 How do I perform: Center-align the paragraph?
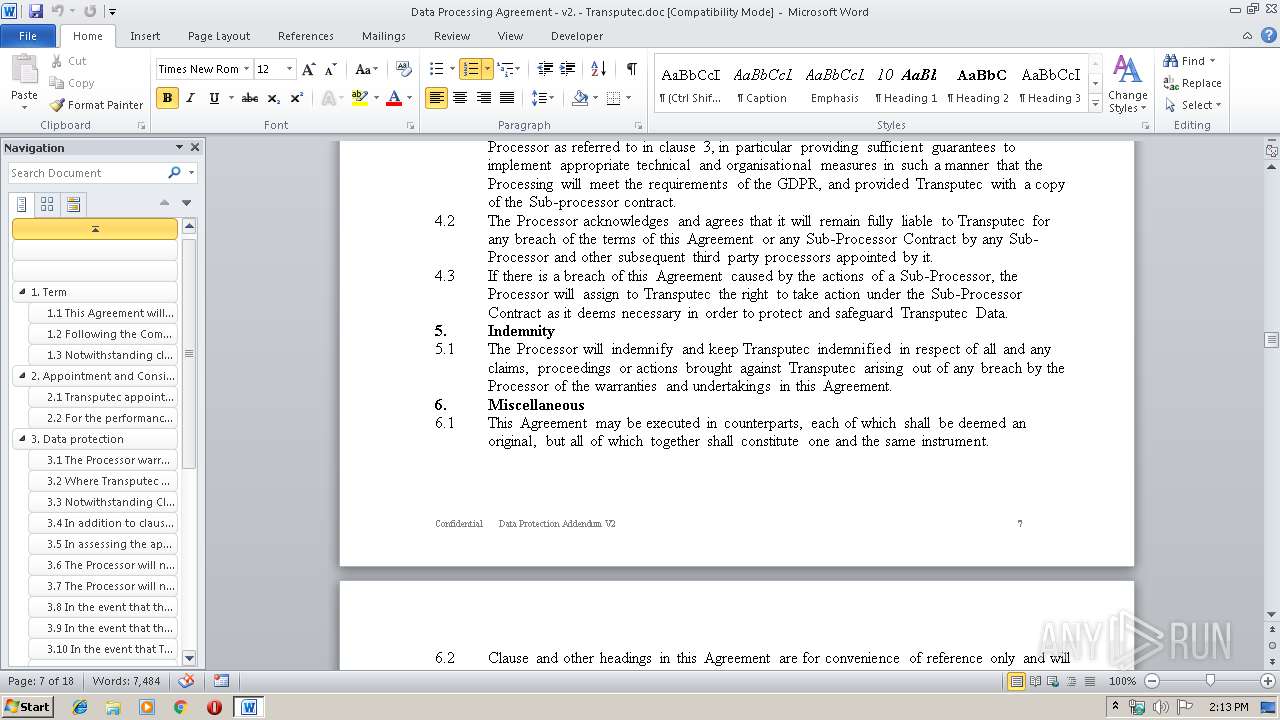point(460,98)
